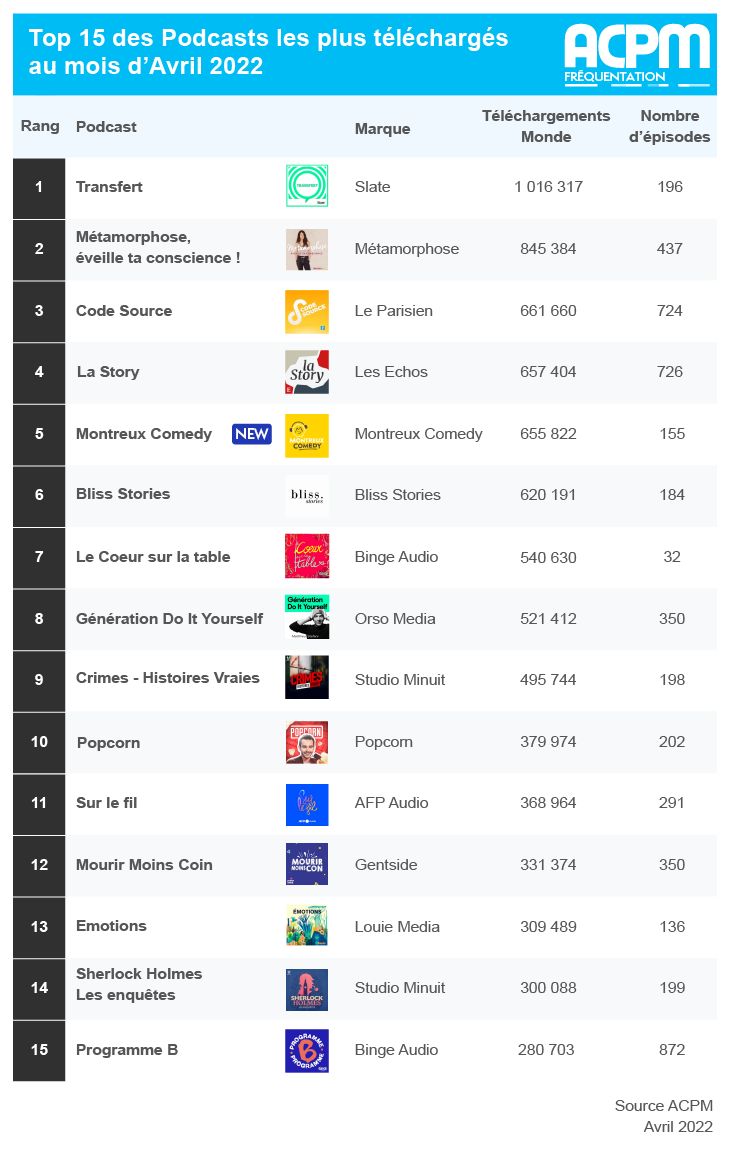Click the Transfert podcast cover icon
The width and height of the screenshot is (729, 1157).
tap(307, 186)
